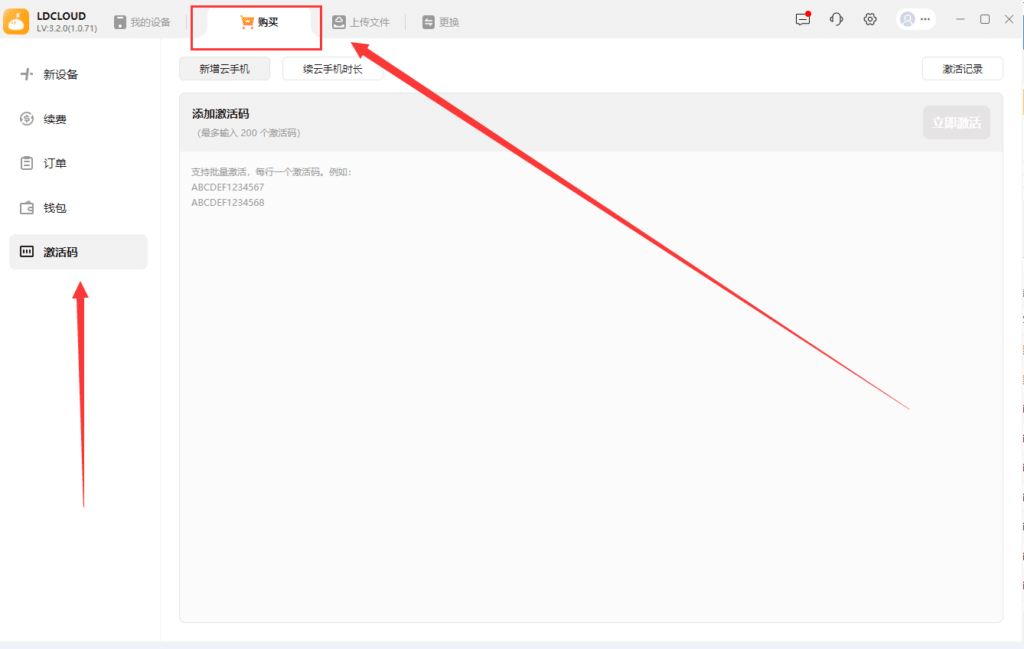1024x649 pixels.
Task: Click the 新增云手机 button
Action: click(x=224, y=69)
